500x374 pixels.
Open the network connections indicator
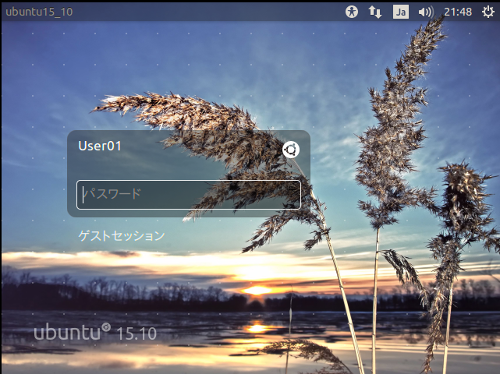375,12
